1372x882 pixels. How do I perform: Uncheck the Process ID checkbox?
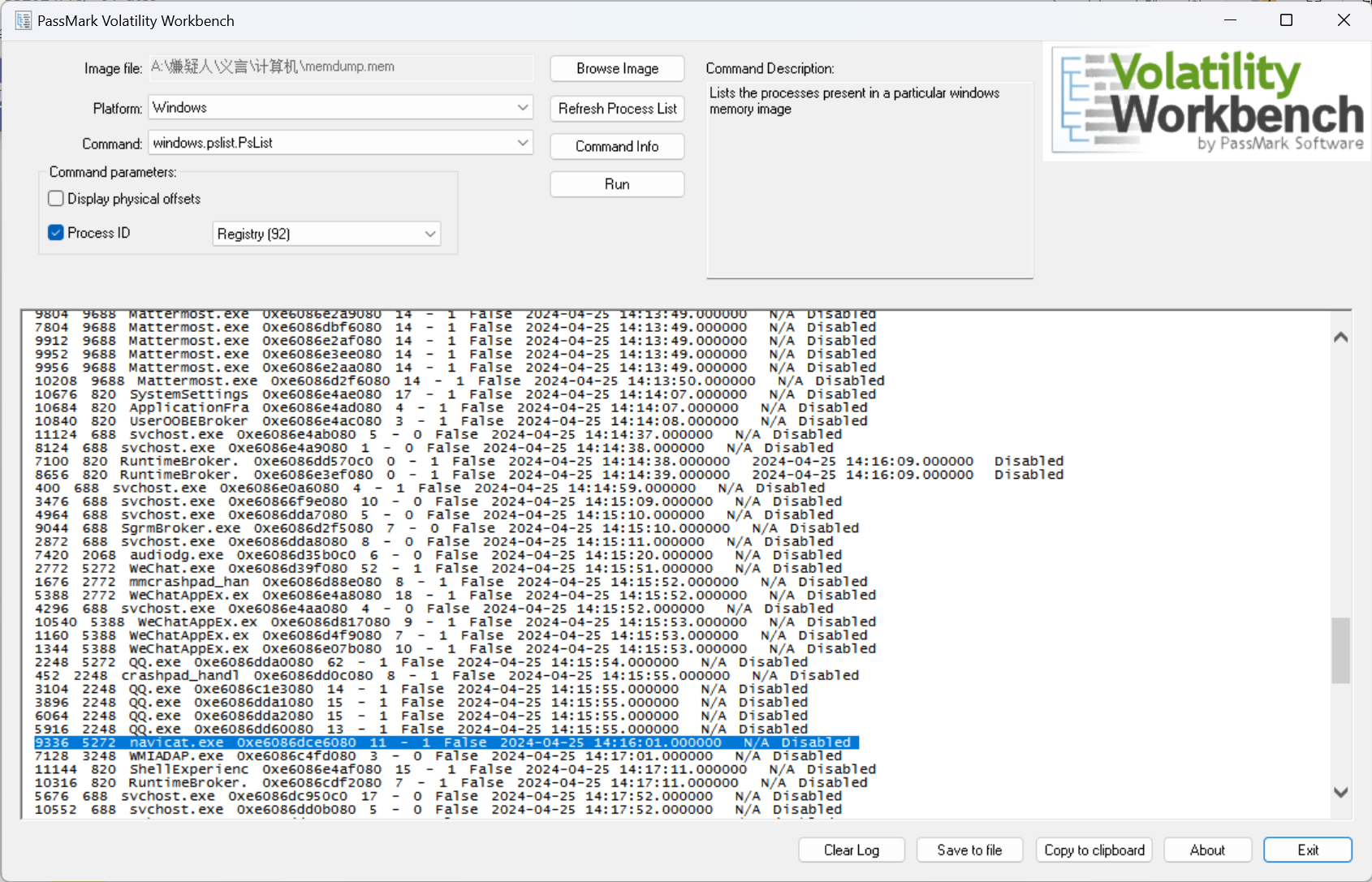pos(56,233)
